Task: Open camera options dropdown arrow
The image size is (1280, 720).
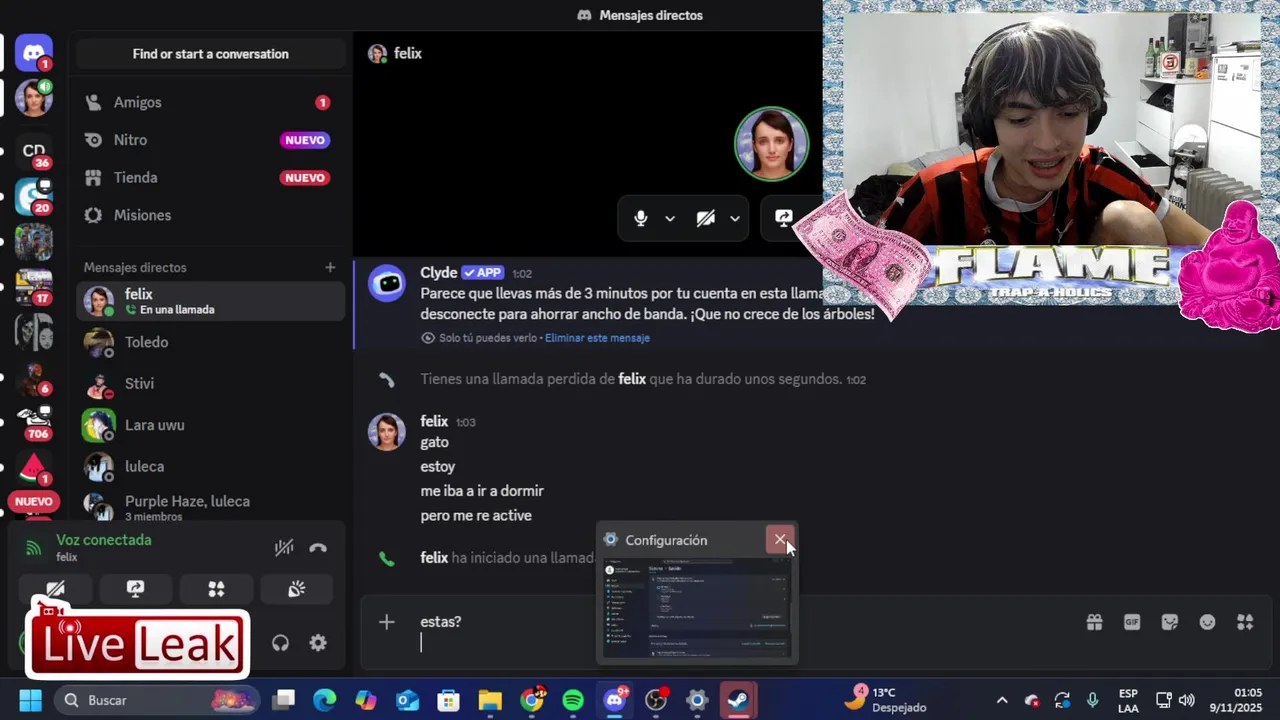Action: point(735,219)
